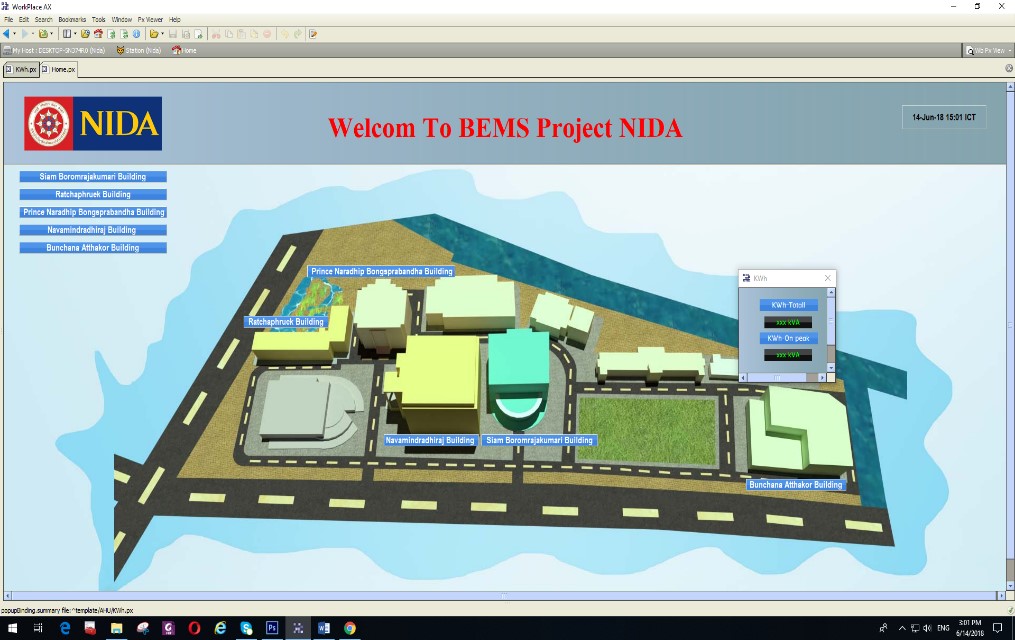This screenshot has width=1015, height=640.
Task: Click the Windows Start button
Action: coord(12,628)
